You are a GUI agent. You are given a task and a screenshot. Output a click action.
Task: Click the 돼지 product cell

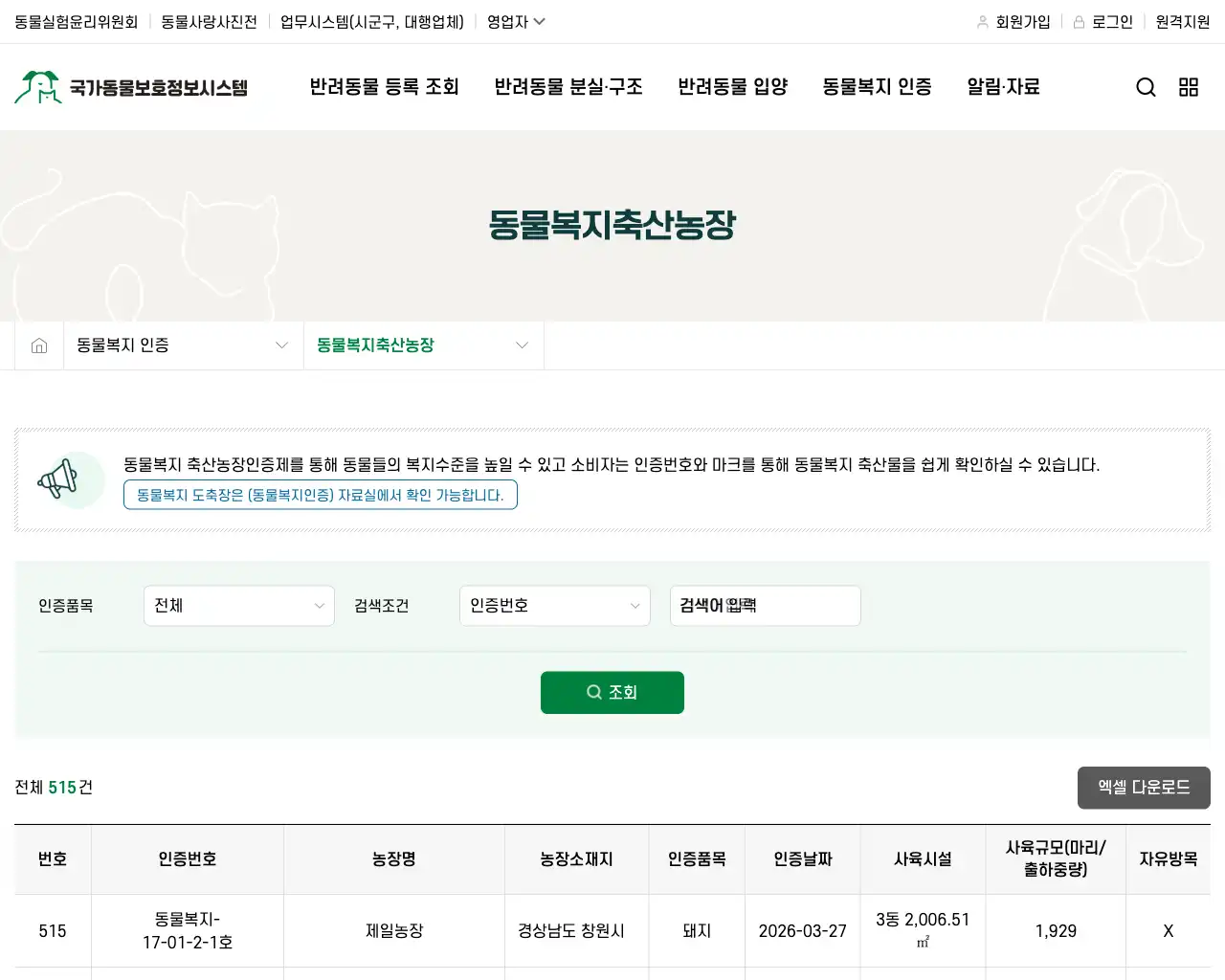(x=697, y=931)
